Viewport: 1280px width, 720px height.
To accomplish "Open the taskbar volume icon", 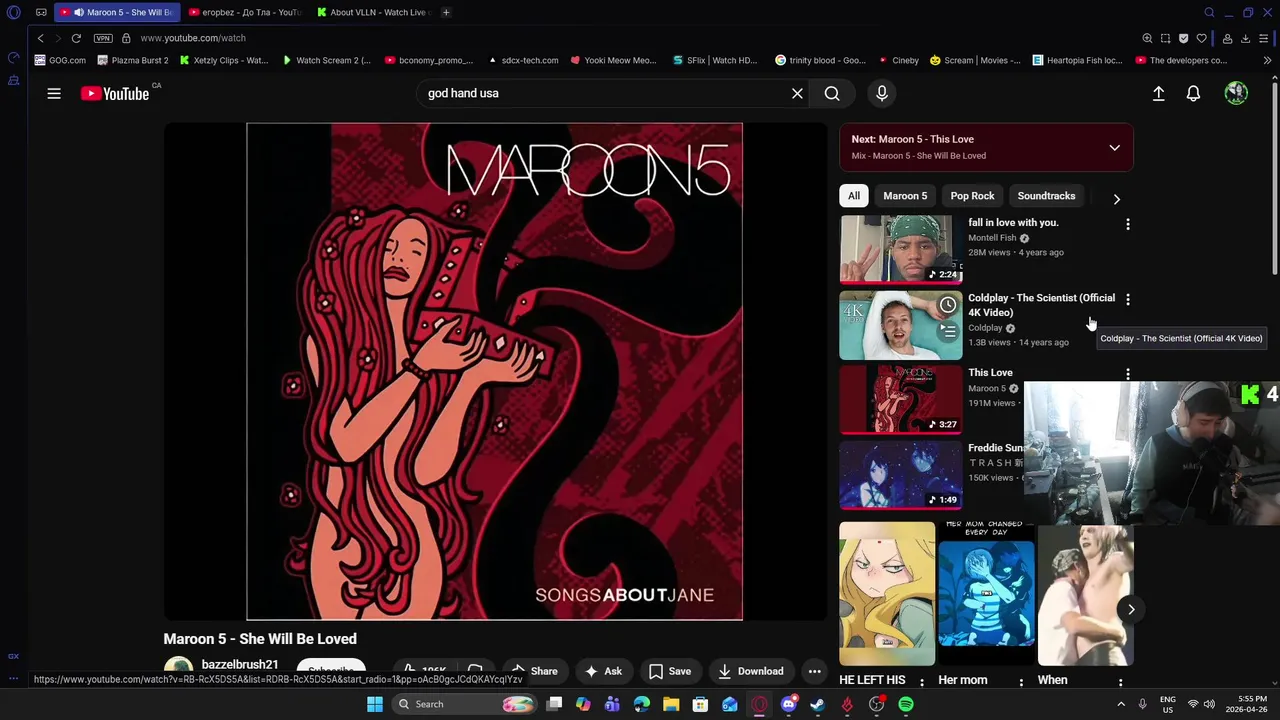I will [x=1209, y=704].
